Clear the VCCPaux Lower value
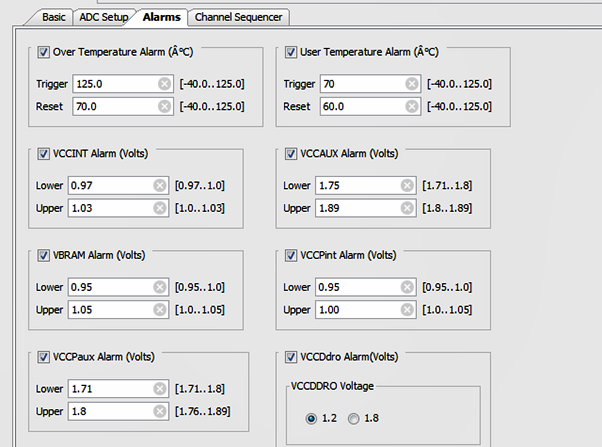The width and height of the screenshot is (602, 447). click(160, 389)
